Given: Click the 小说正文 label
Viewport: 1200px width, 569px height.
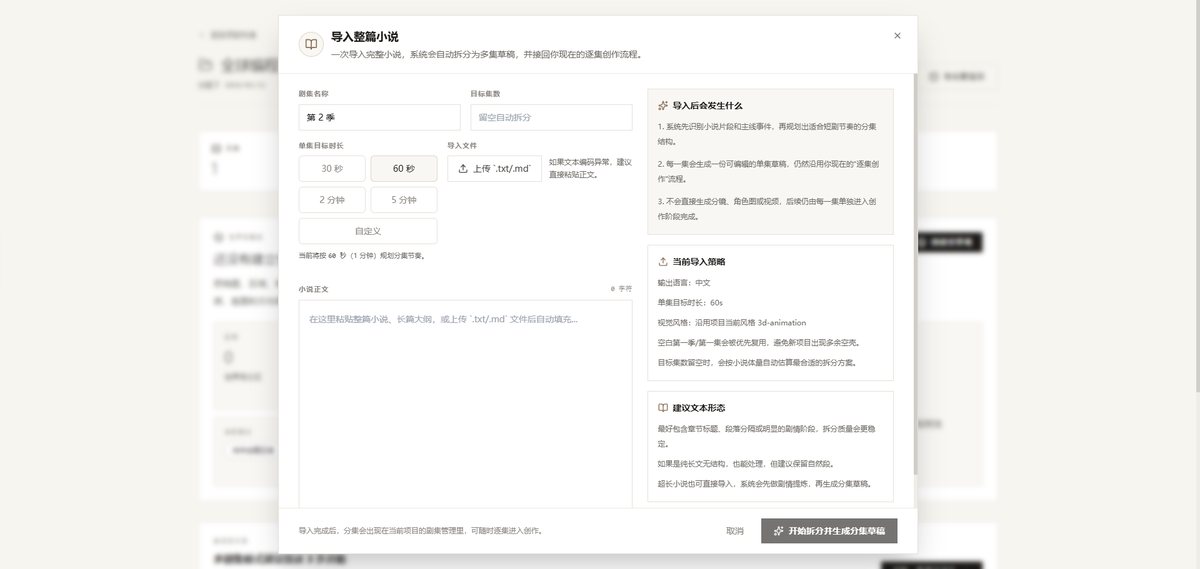Looking at the screenshot, I should pos(313,289).
